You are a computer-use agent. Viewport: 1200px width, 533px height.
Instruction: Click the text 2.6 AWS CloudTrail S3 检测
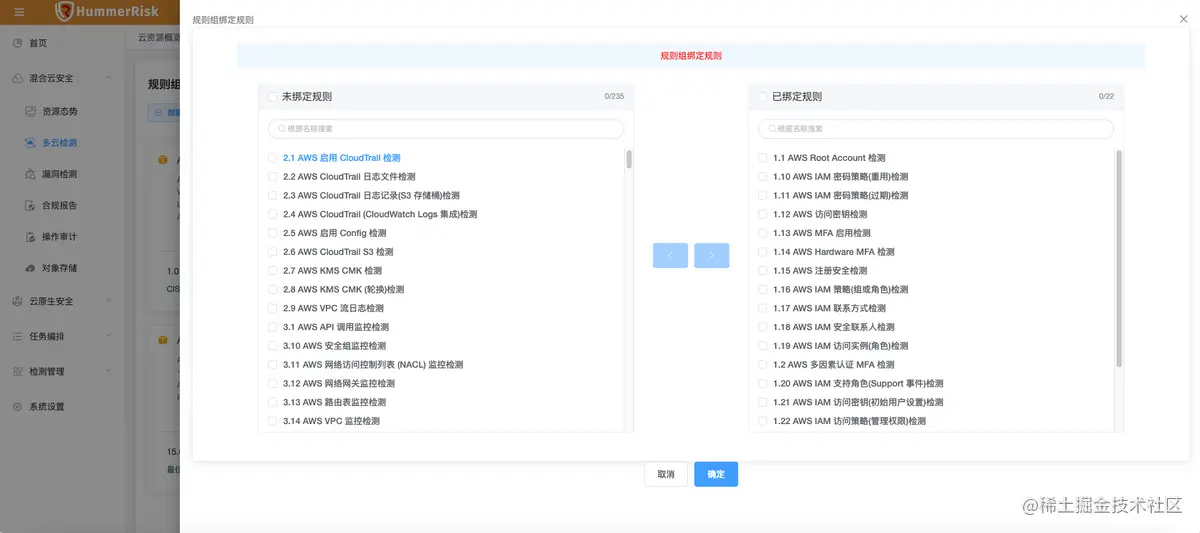coord(338,252)
